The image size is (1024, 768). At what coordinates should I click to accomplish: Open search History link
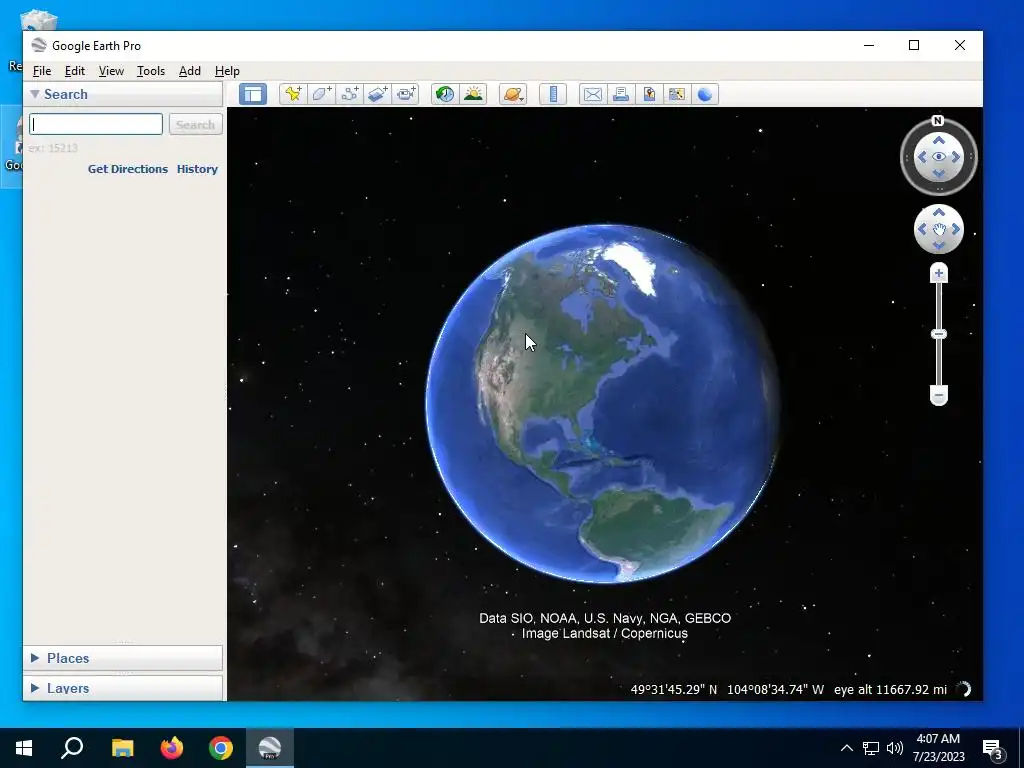197,168
